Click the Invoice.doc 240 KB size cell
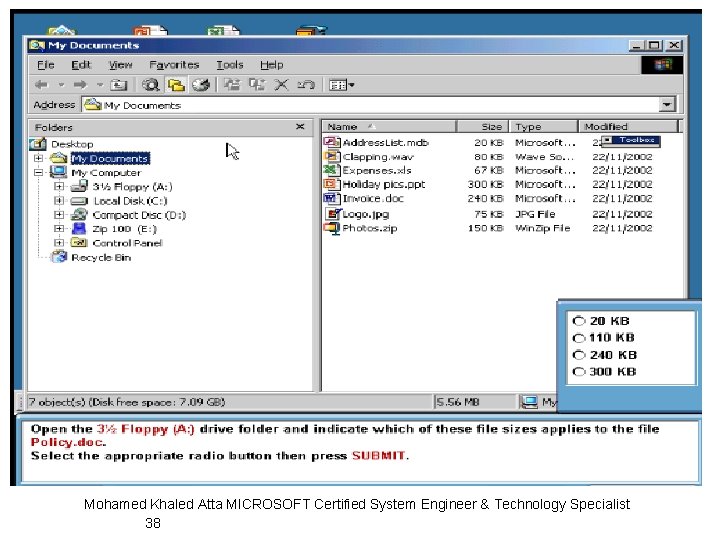720x540 pixels. 486,198
